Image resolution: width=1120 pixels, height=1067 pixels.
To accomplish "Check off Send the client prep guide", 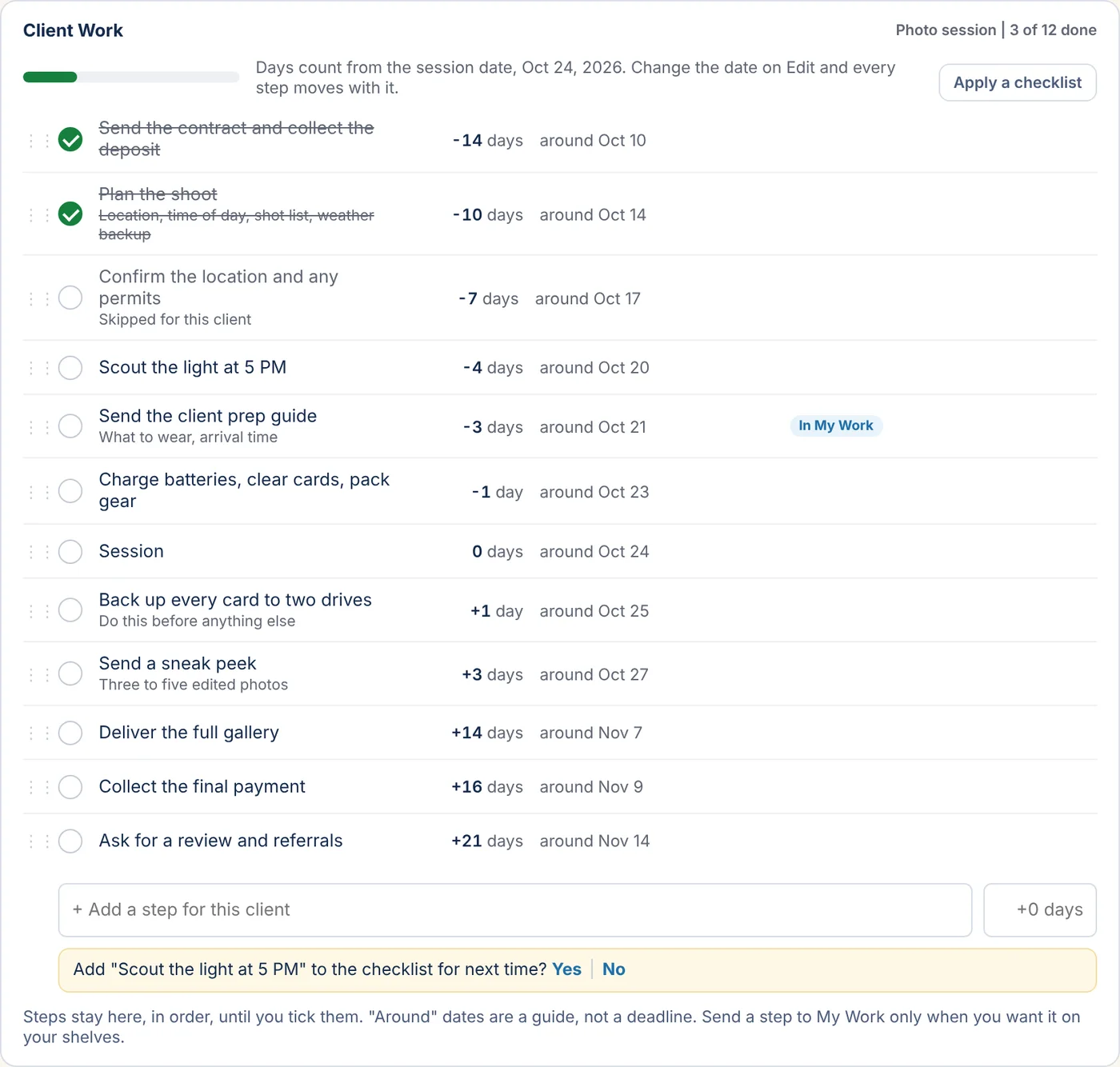I will click(70, 426).
